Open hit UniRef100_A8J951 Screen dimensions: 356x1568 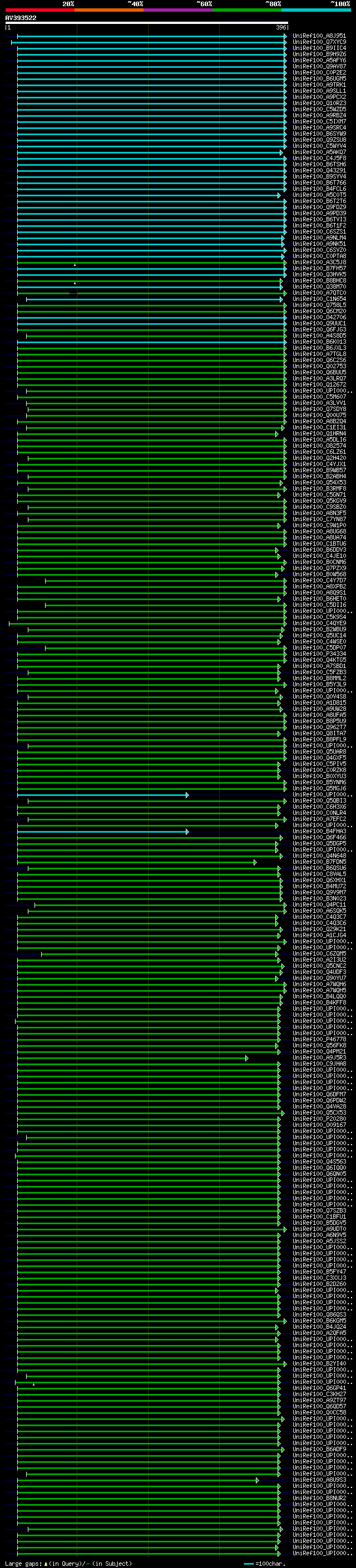tap(319, 36)
